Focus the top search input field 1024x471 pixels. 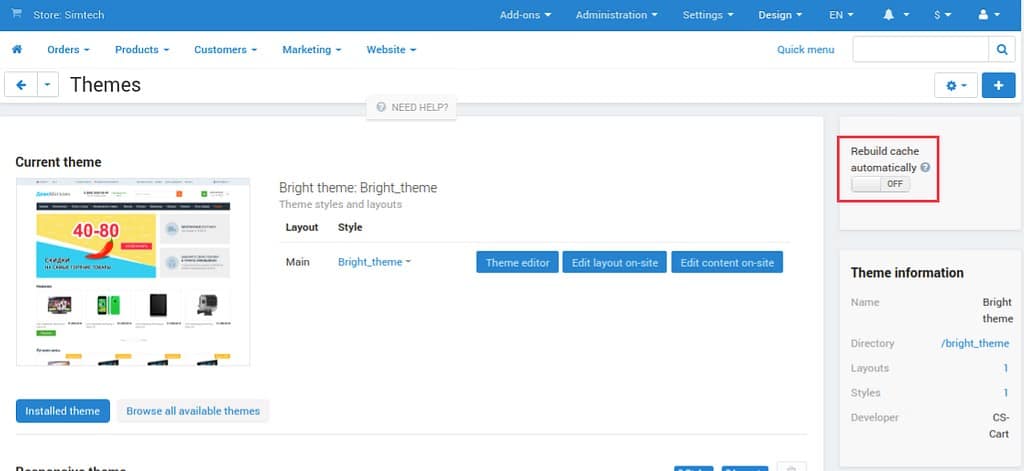click(920, 49)
